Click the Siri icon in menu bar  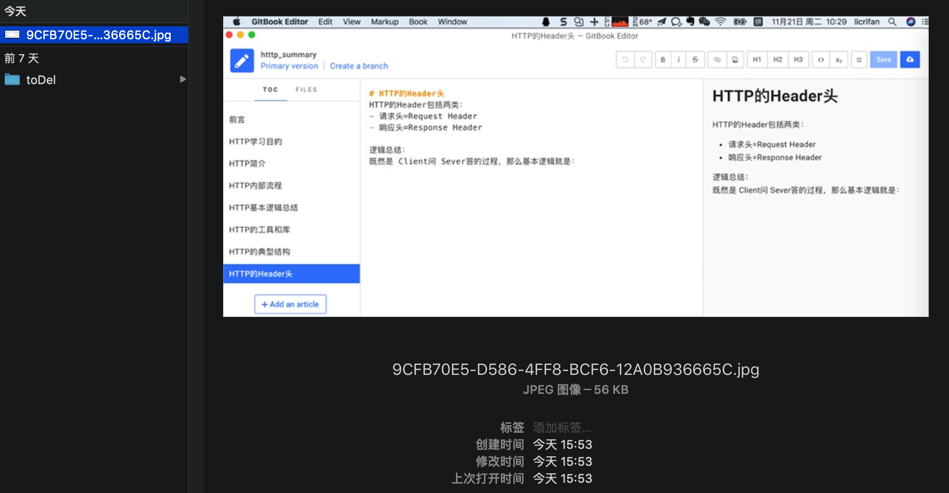coord(910,22)
